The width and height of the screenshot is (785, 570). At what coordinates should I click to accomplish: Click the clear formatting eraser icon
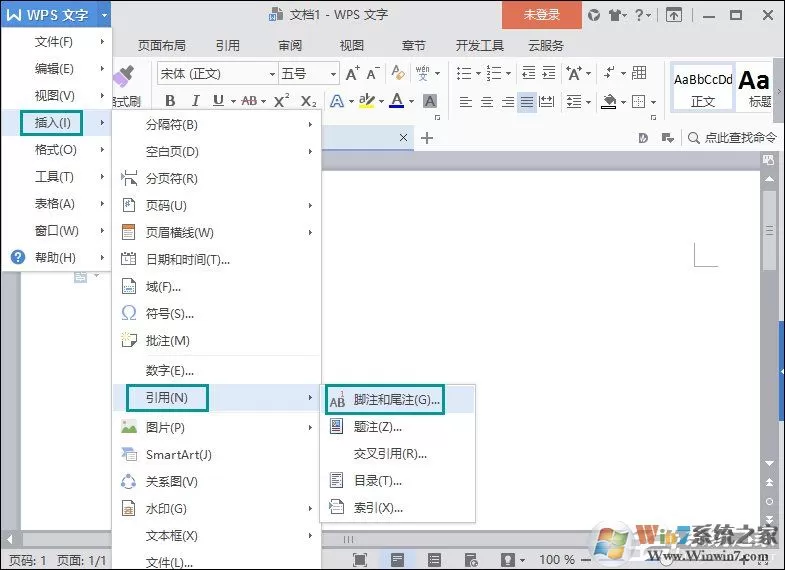coord(398,73)
